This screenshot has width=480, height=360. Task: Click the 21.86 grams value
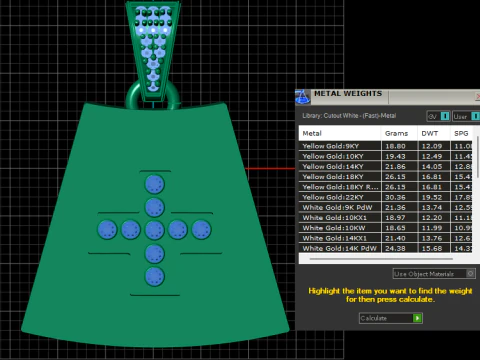point(395,166)
